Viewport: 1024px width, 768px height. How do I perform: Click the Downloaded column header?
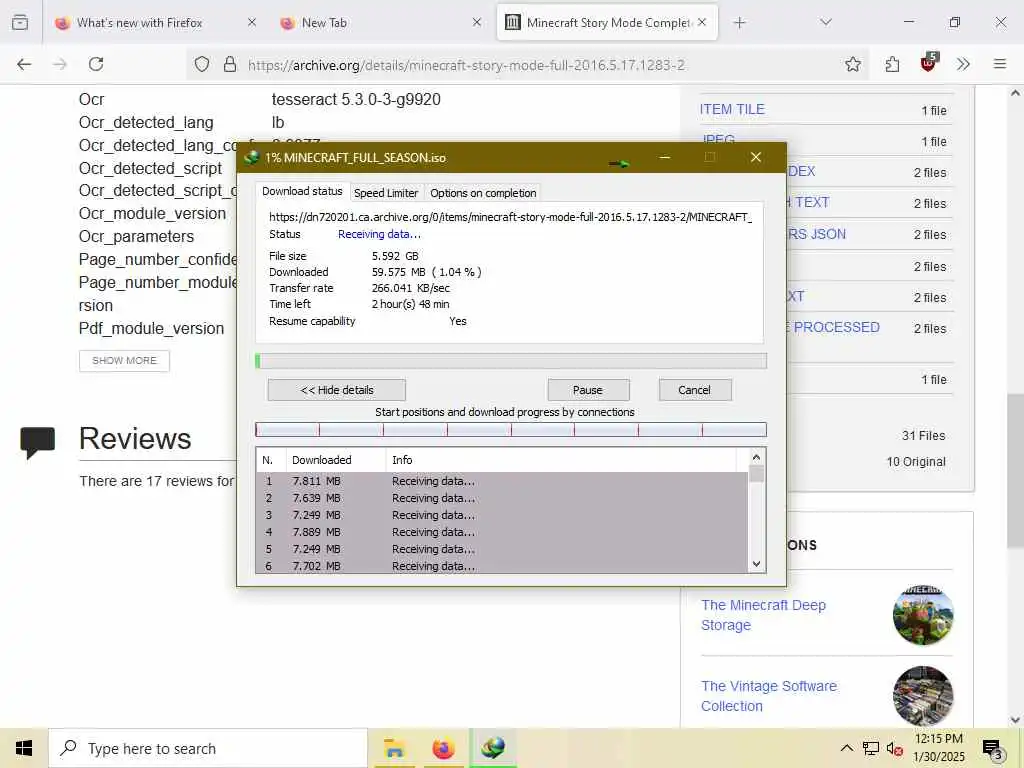336,460
